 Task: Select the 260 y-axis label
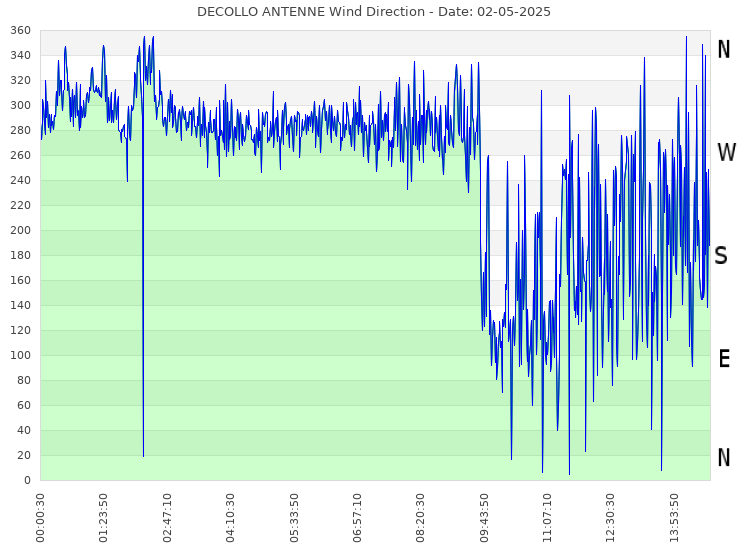point(21,155)
